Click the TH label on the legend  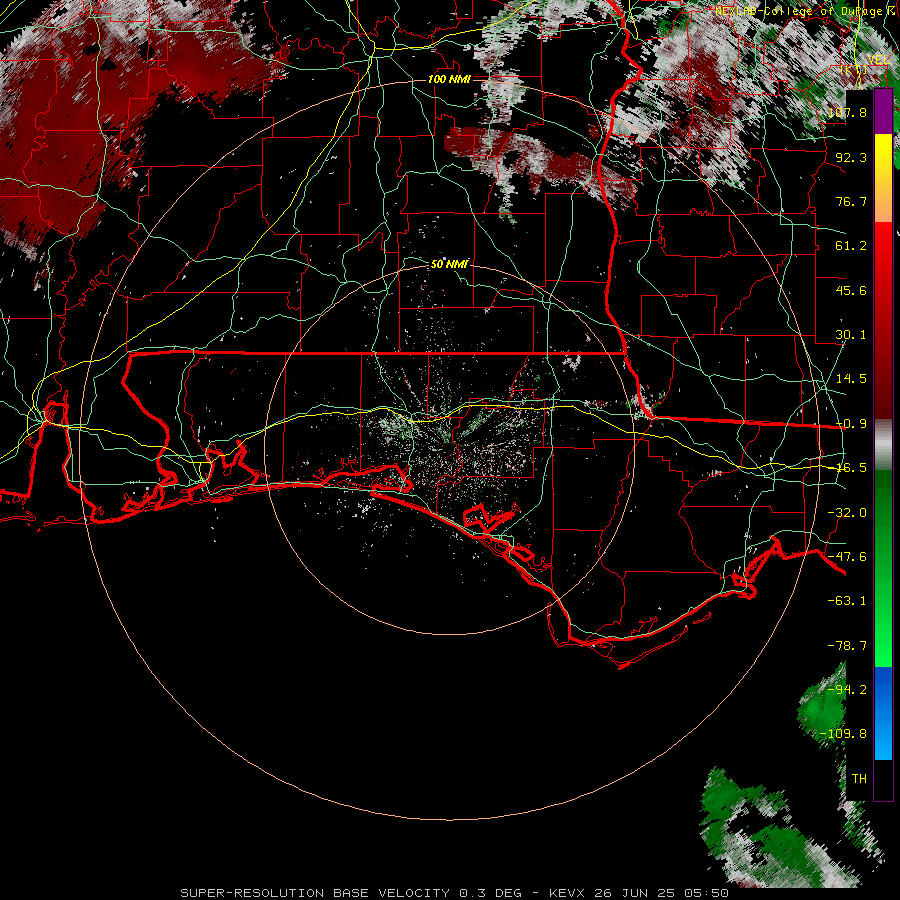pos(859,779)
